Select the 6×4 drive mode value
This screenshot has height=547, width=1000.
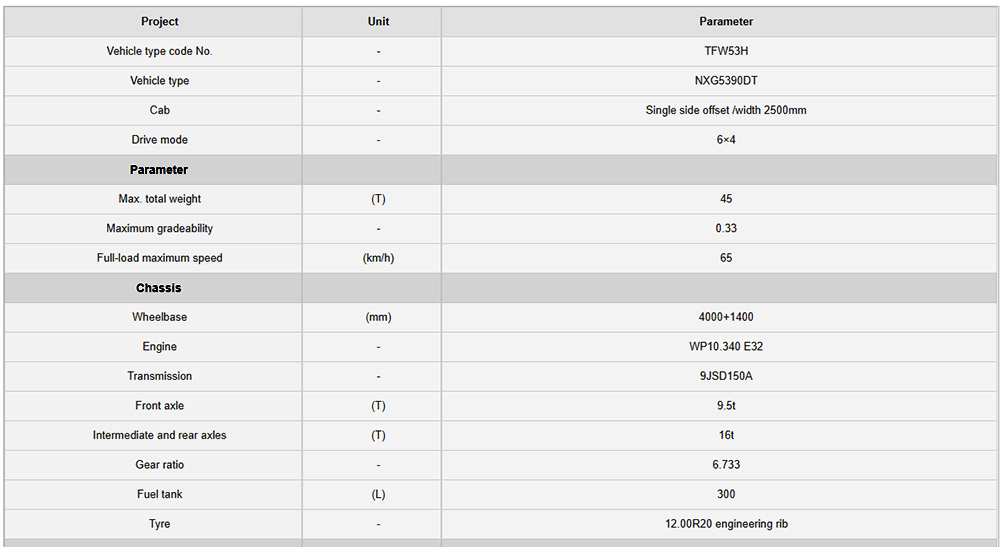726,140
